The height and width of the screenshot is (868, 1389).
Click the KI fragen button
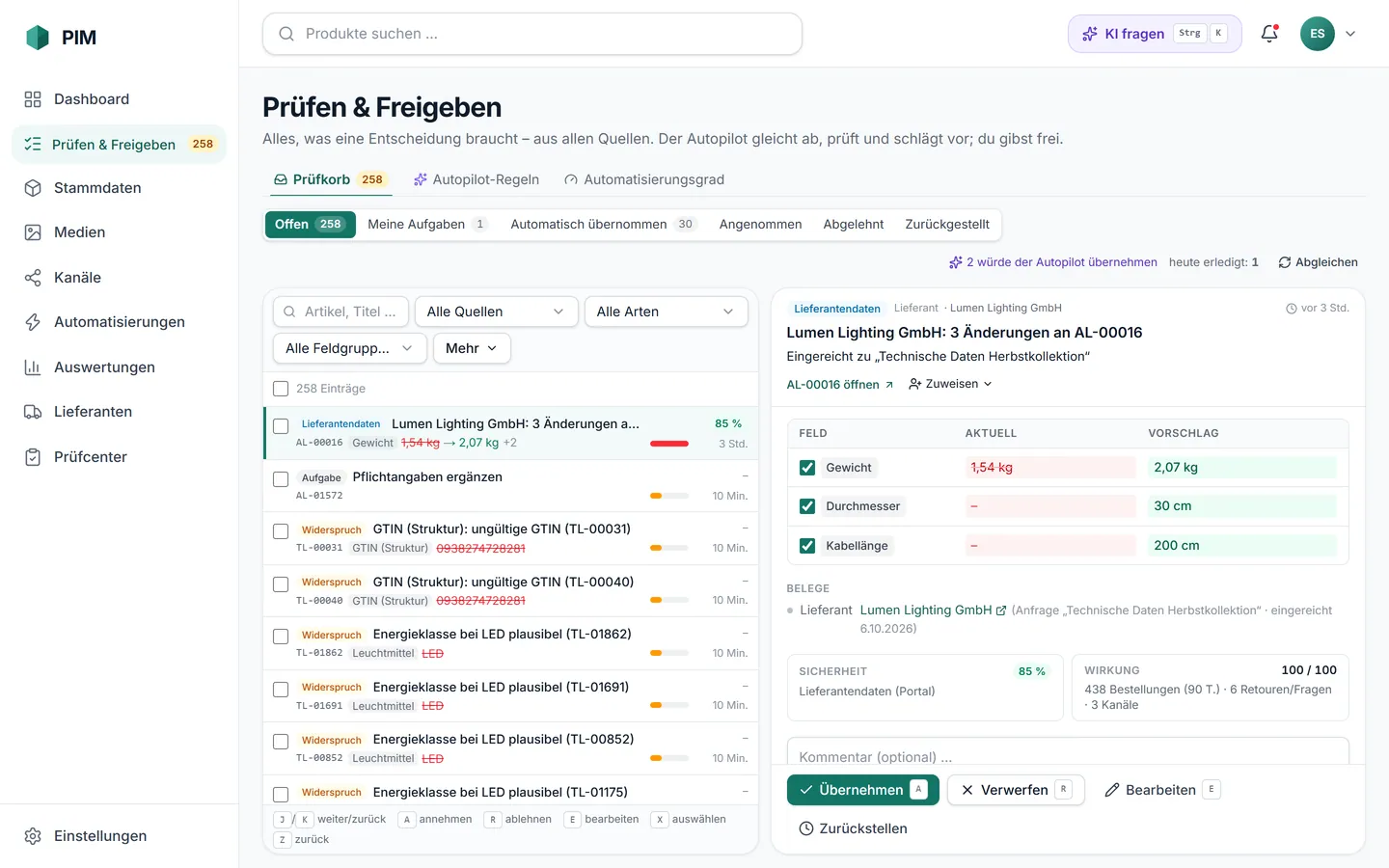coord(1155,34)
